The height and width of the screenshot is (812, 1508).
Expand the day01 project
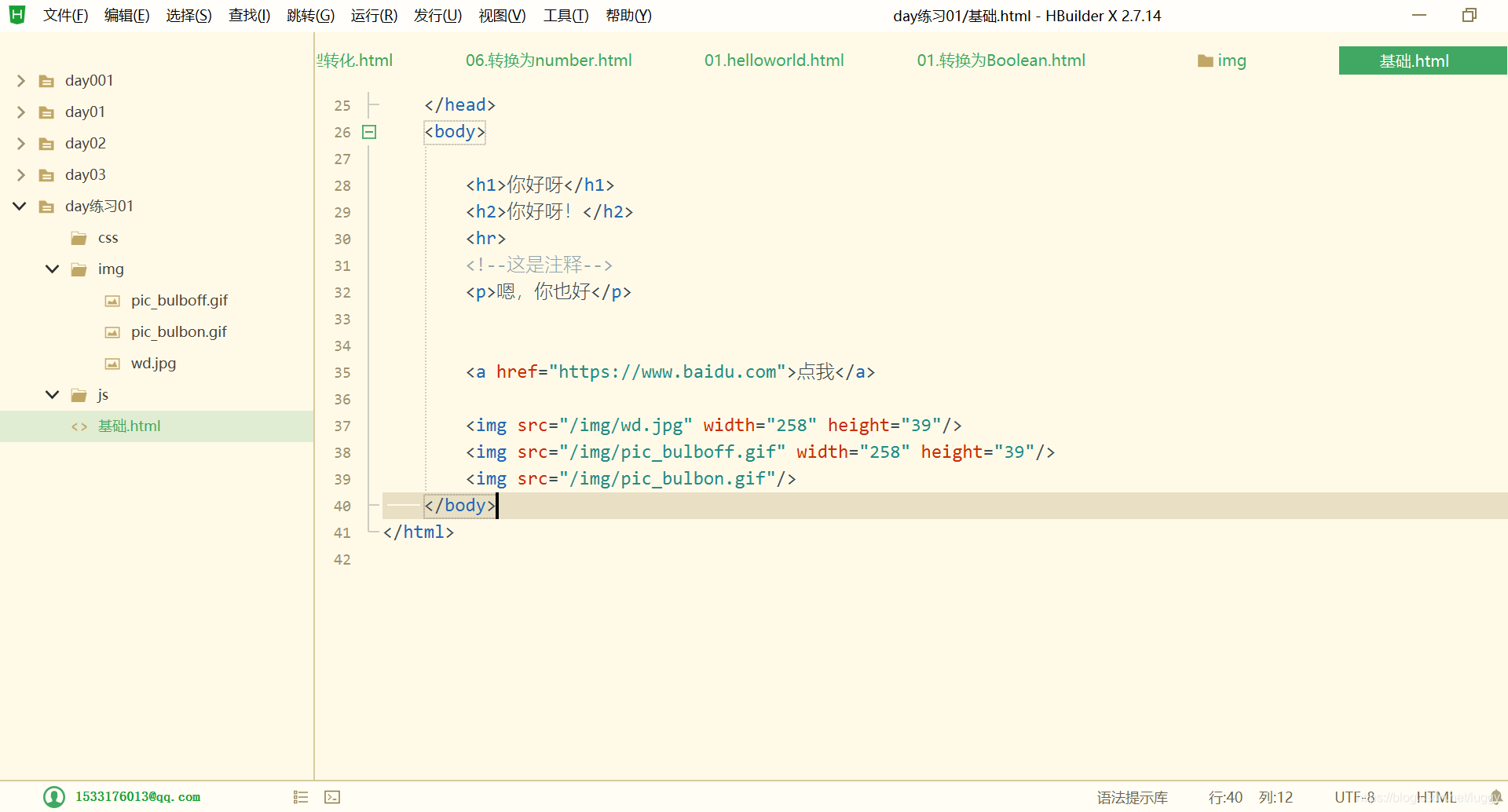coord(20,112)
